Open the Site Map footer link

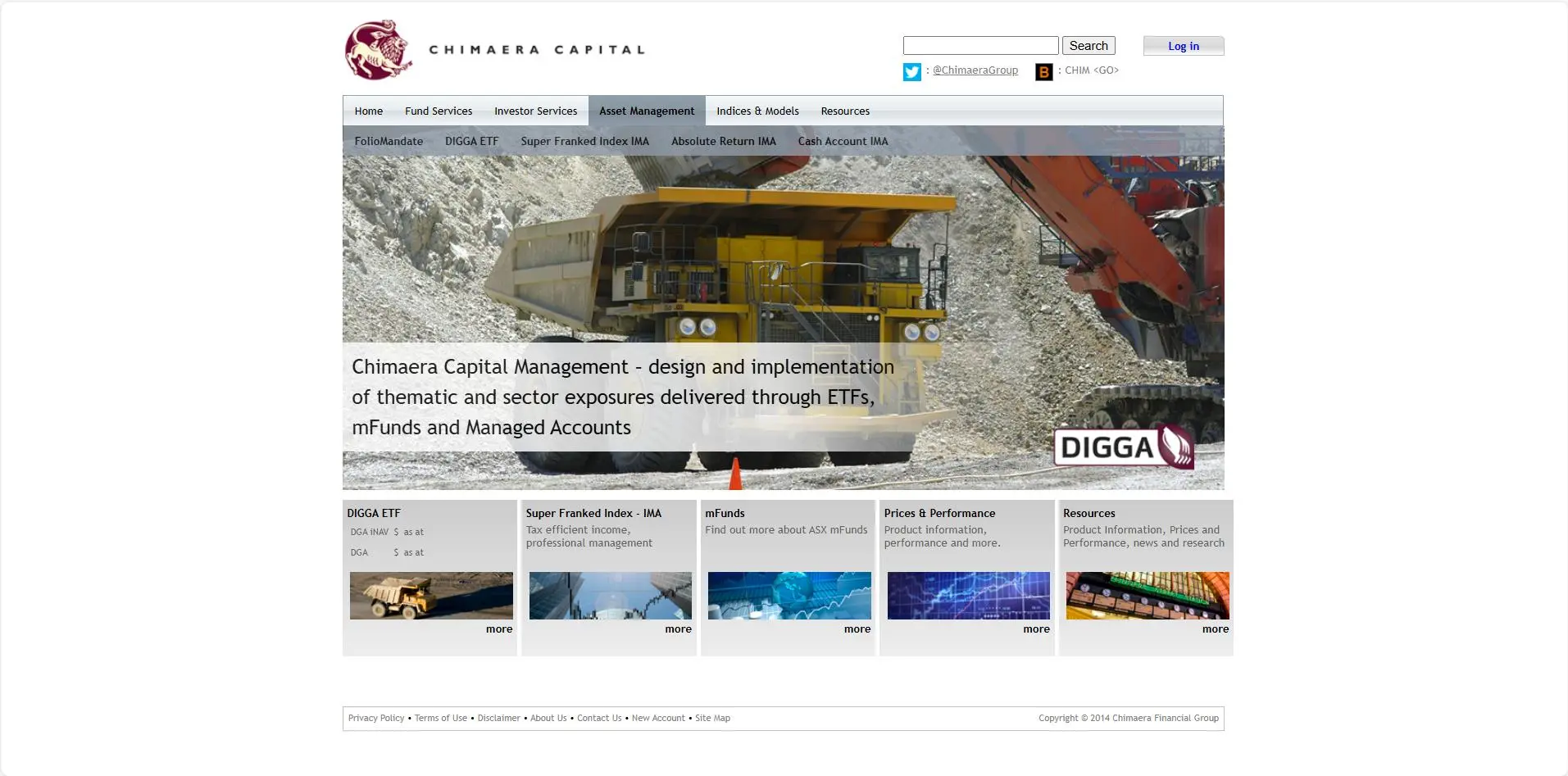coord(712,719)
